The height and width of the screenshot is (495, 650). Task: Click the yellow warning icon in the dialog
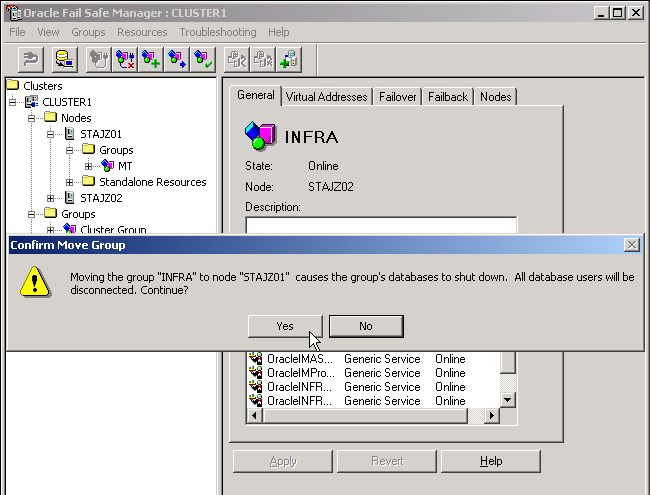[x=35, y=282]
